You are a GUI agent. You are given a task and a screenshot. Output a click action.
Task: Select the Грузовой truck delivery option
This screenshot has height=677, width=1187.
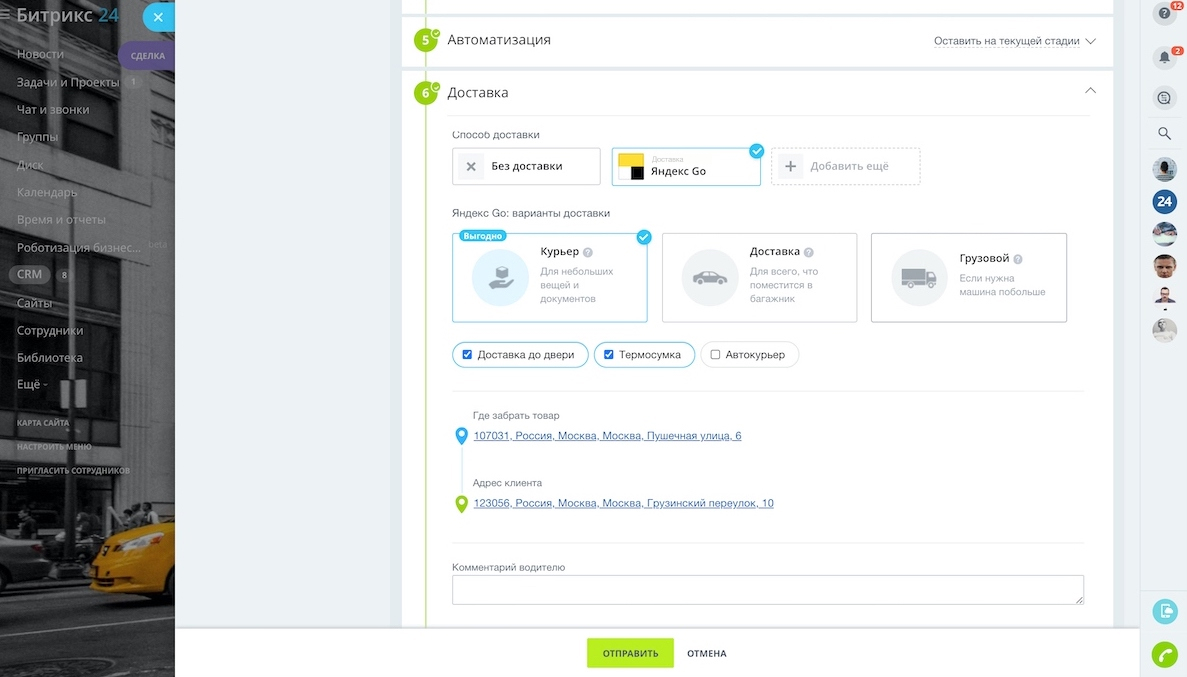click(968, 275)
